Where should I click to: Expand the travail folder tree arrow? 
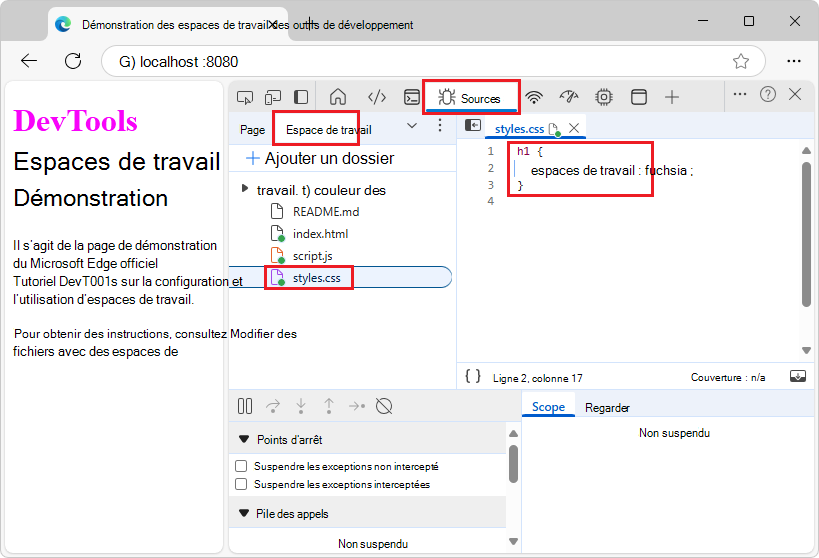(x=244, y=189)
